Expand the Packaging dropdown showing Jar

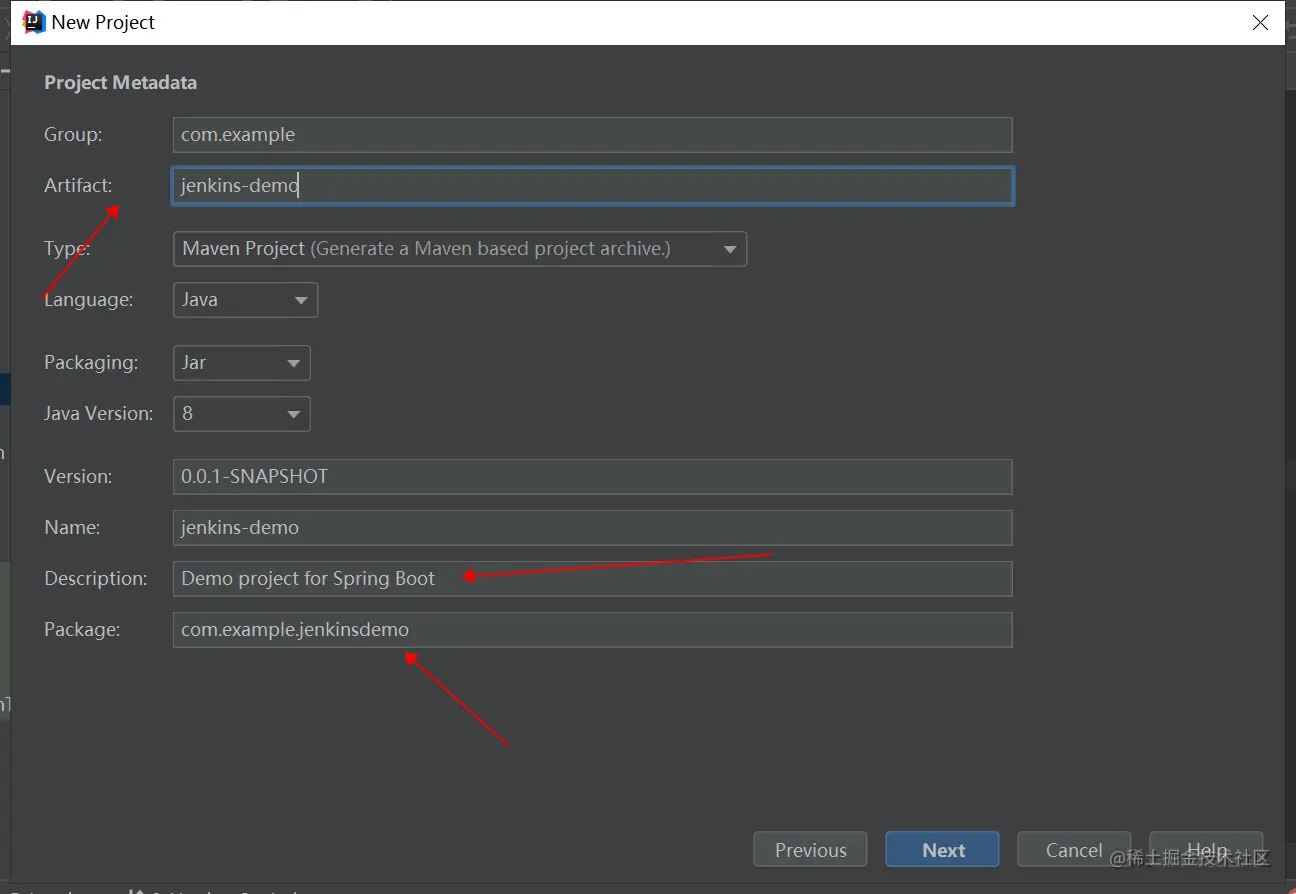[241, 363]
